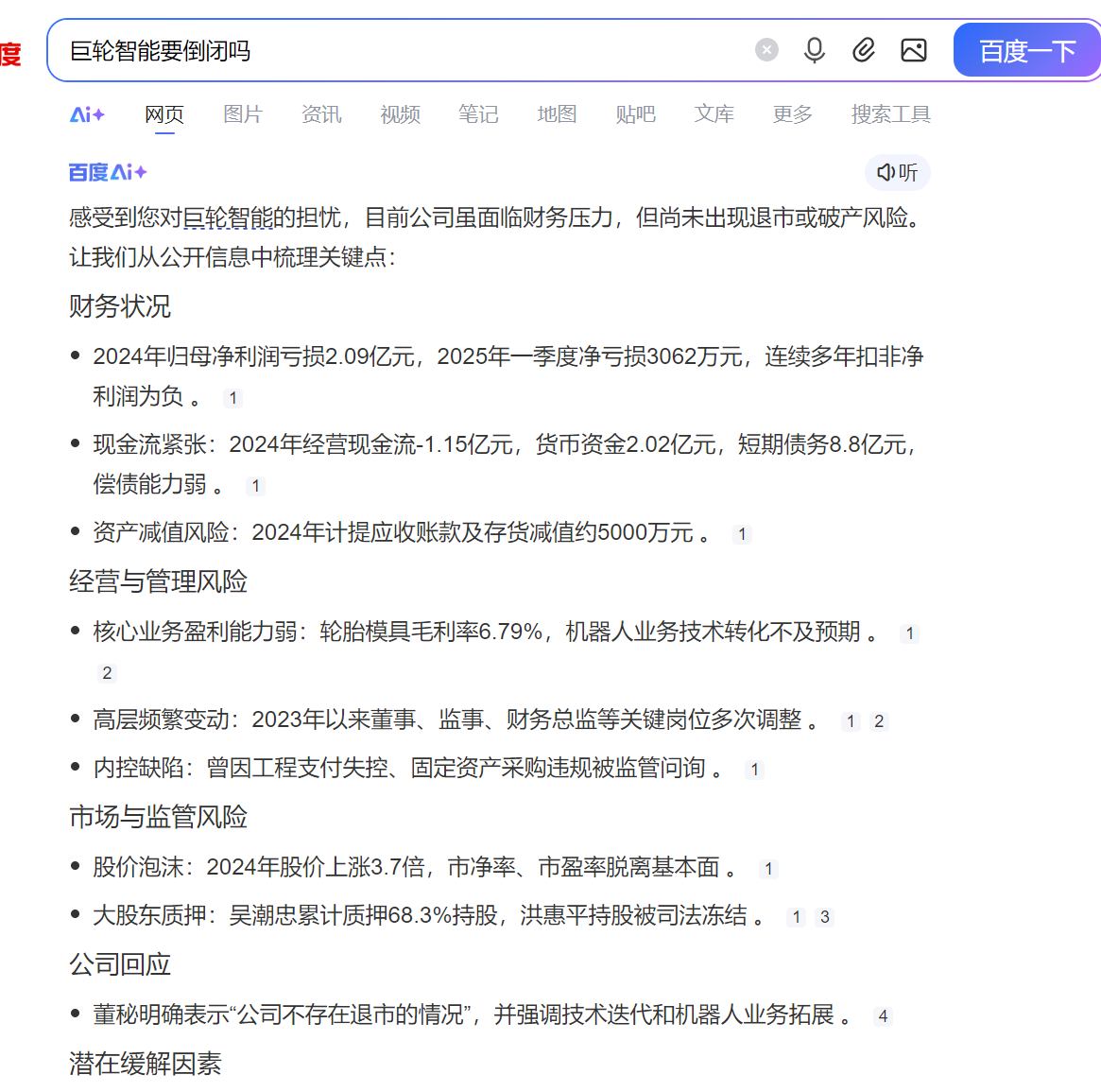Open citation 3 after 持股被司法冻结
The image size is (1101, 1092).
tap(824, 916)
